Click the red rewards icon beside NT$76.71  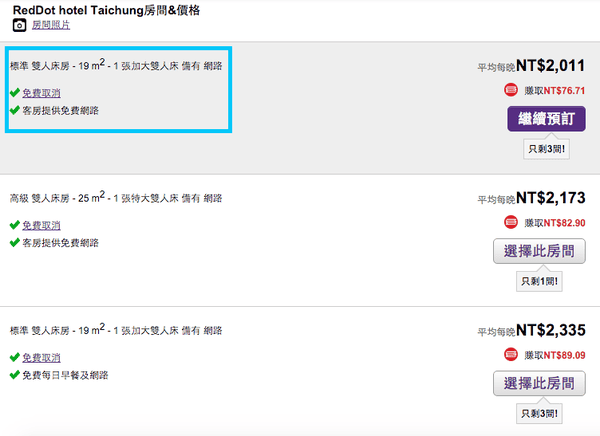511,90
